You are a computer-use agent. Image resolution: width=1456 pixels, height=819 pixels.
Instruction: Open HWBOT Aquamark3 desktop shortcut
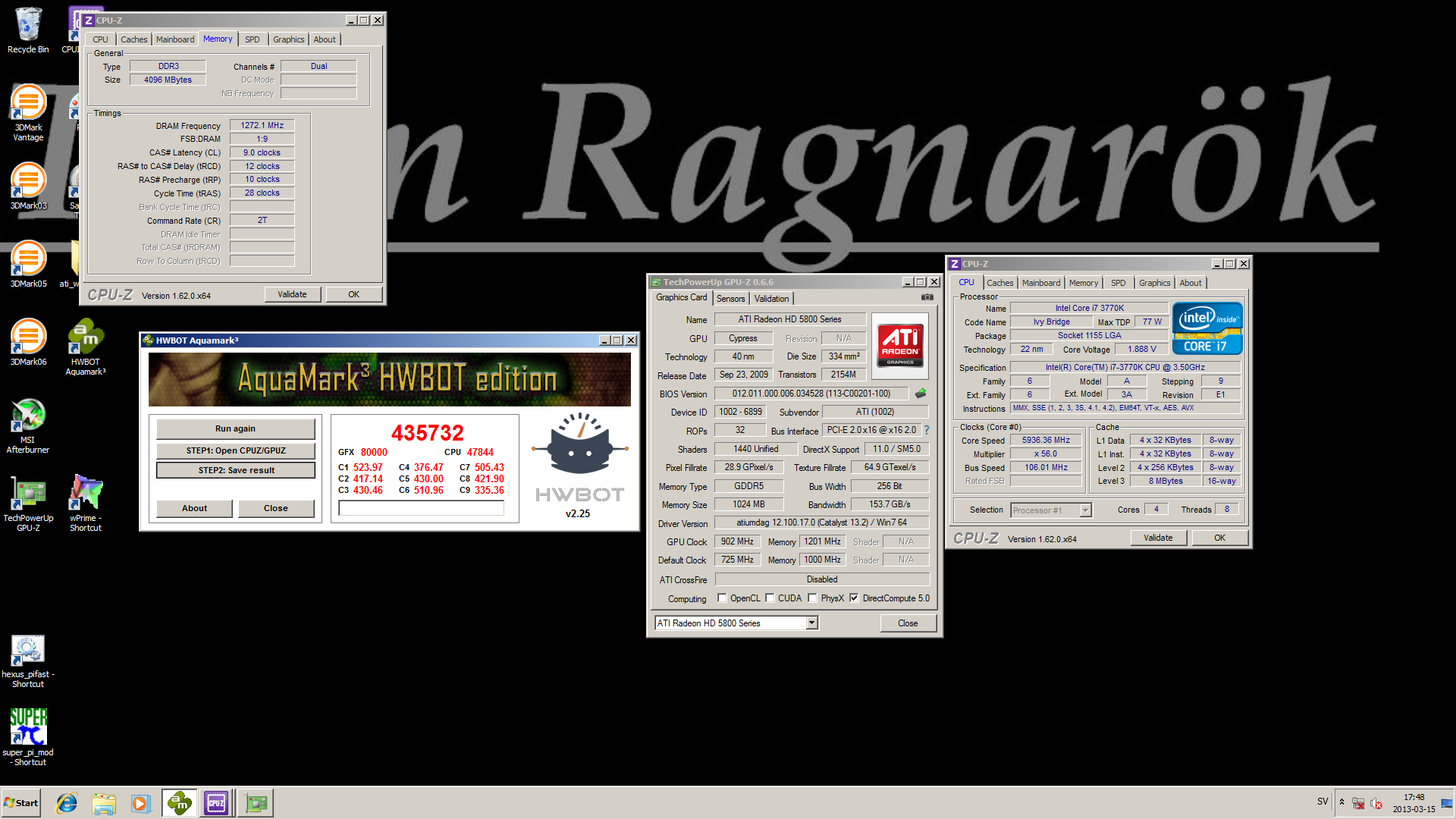coord(86,347)
